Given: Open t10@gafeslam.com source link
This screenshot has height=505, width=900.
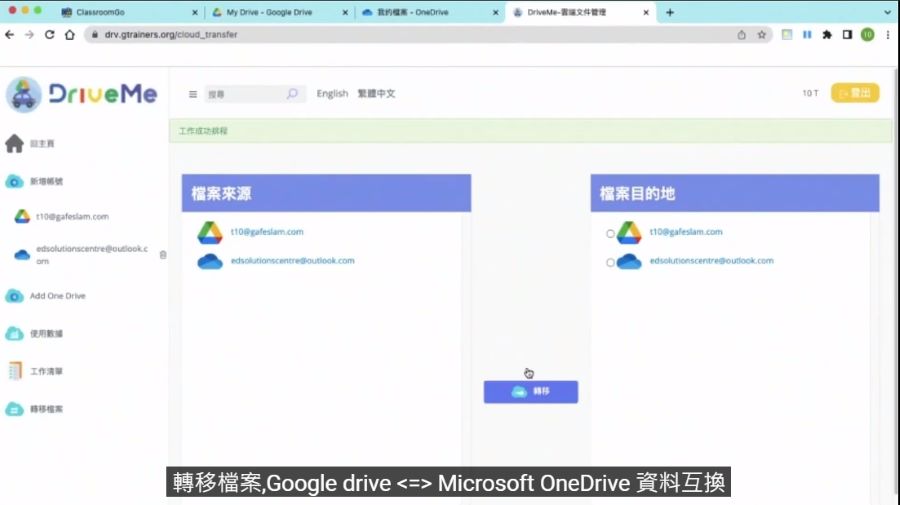Looking at the screenshot, I should point(267,232).
